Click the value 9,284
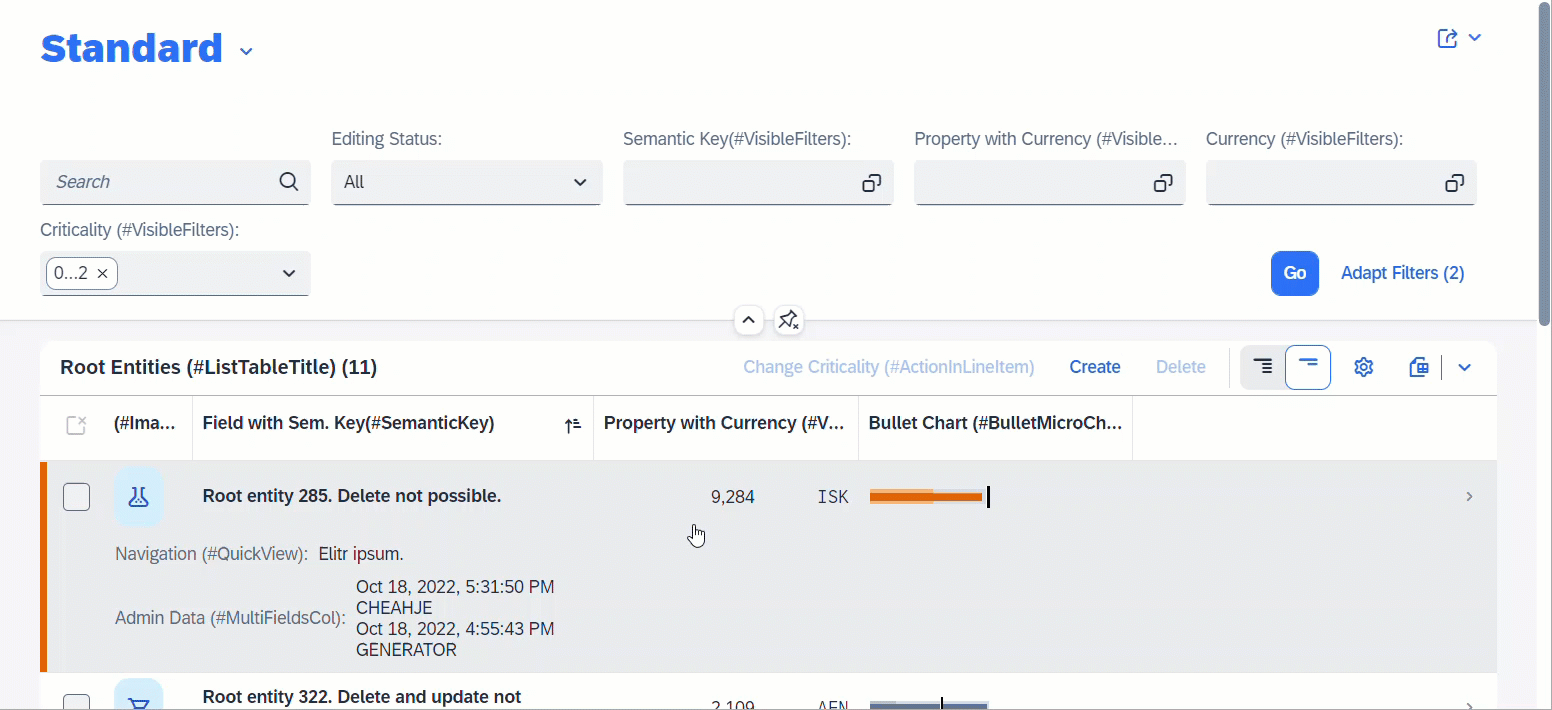The image size is (1552, 710). coord(733,497)
